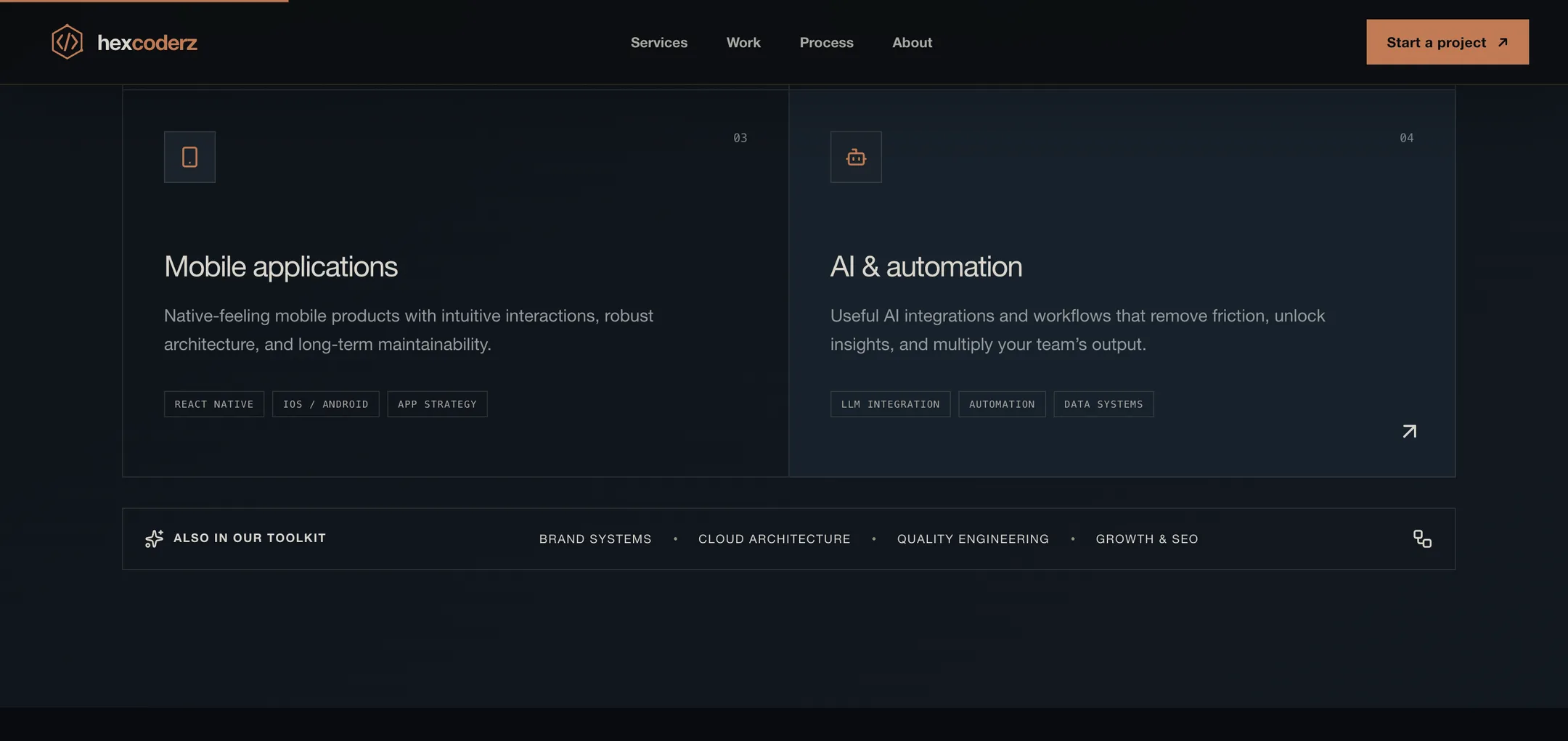Open the Process navigation item

(826, 42)
